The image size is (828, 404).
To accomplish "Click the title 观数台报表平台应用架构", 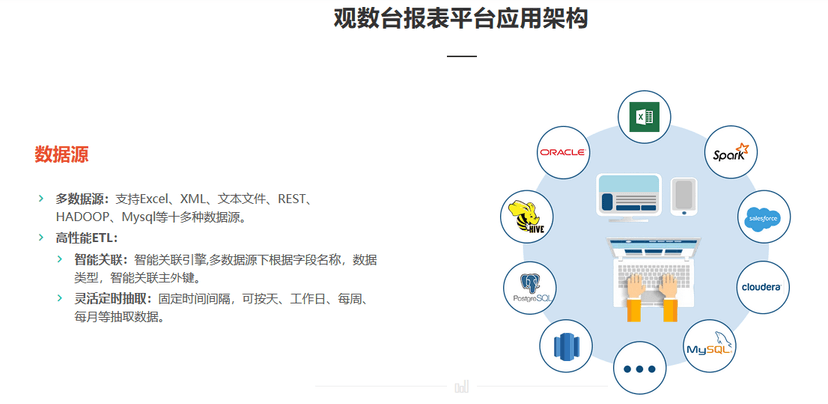I will [460, 18].
